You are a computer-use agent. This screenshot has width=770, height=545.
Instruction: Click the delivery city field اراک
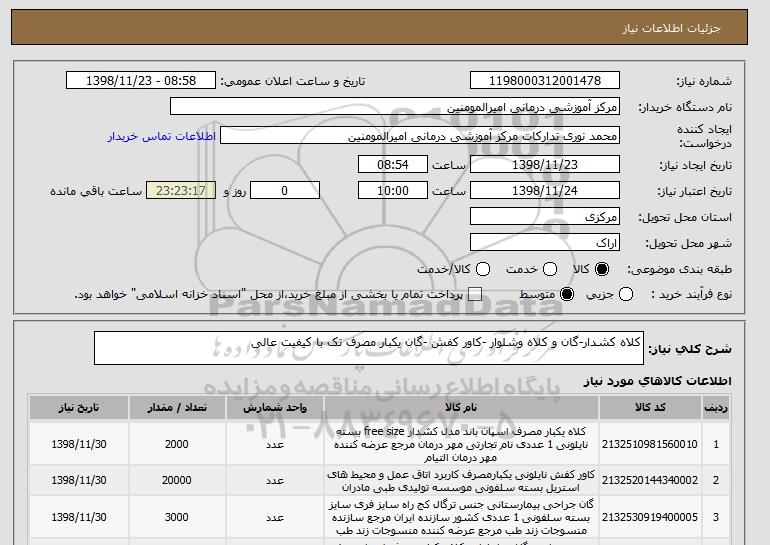pos(545,243)
